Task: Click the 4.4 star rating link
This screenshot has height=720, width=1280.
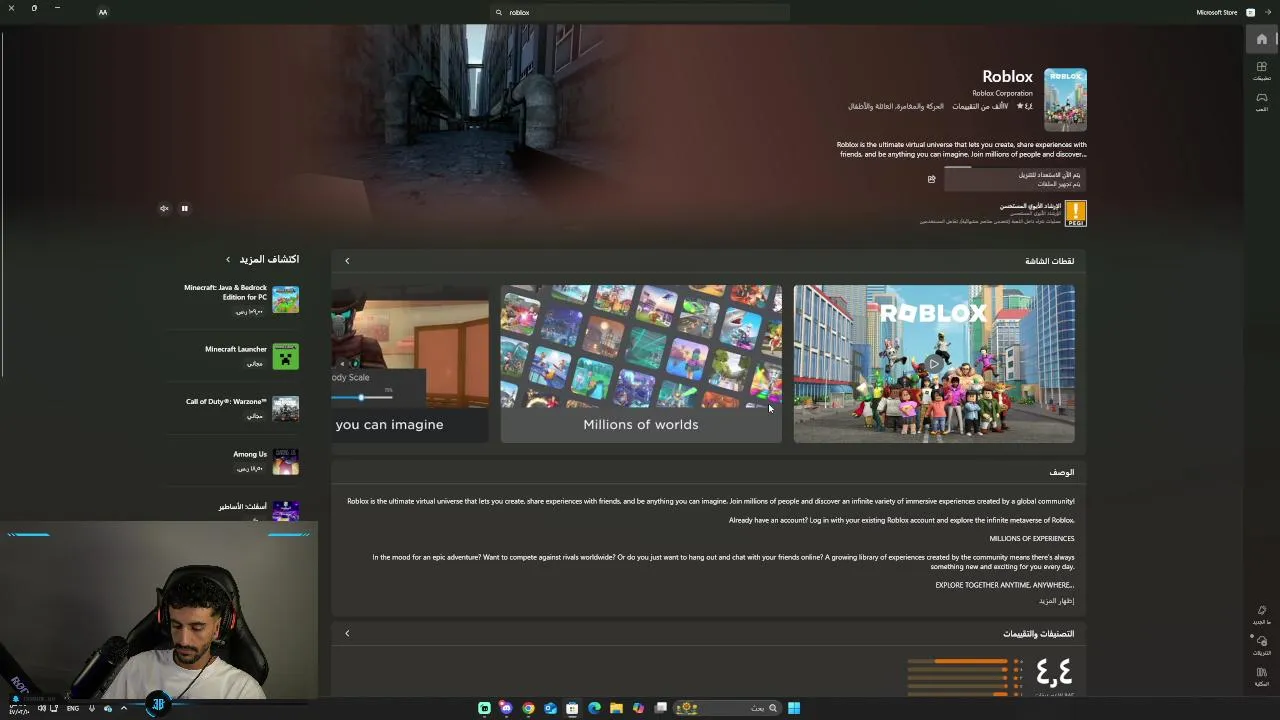Action: click(x=1025, y=106)
